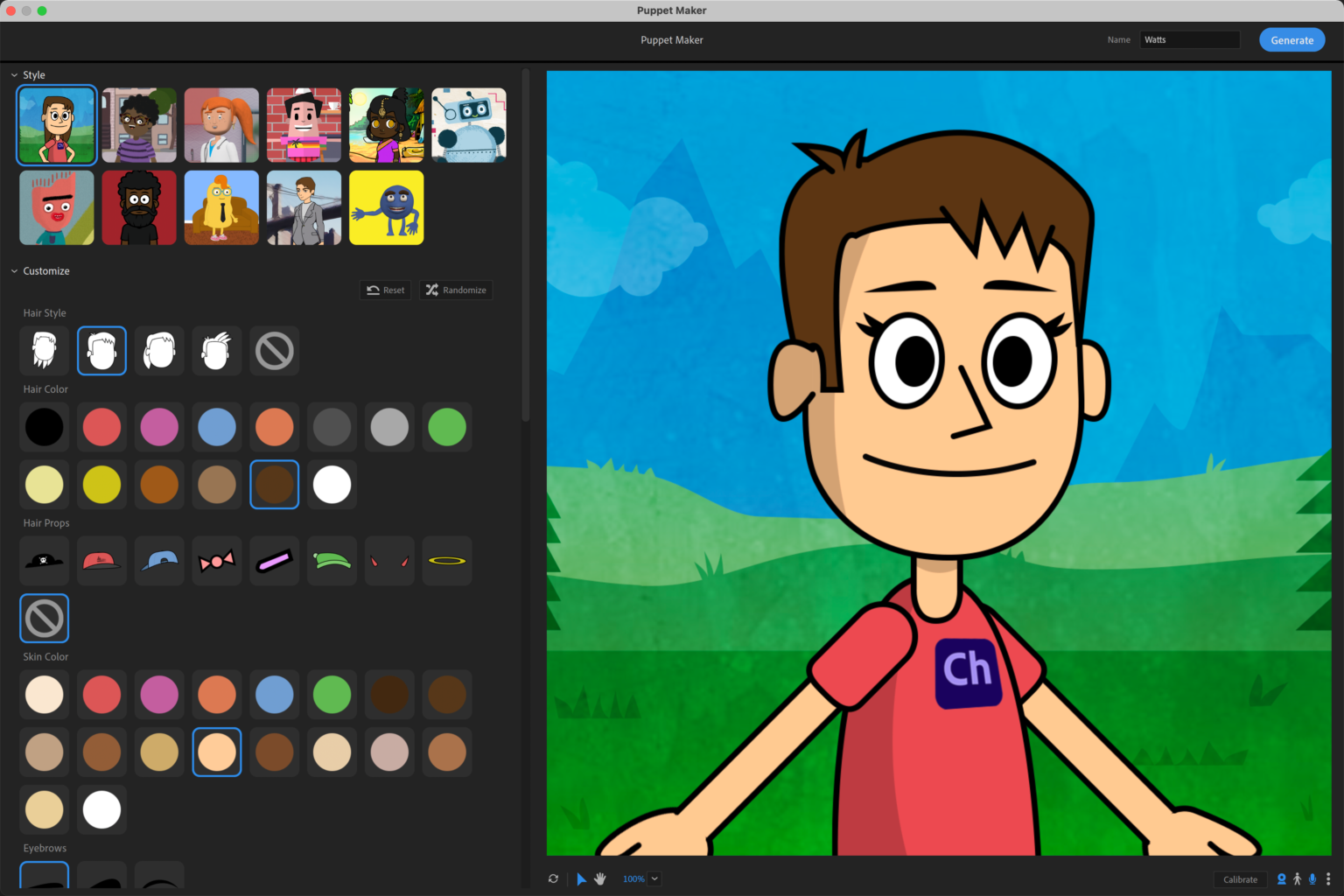This screenshot has height=896, width=1344.
Task: Click the Randomize button
Action: tap(456, 290)
